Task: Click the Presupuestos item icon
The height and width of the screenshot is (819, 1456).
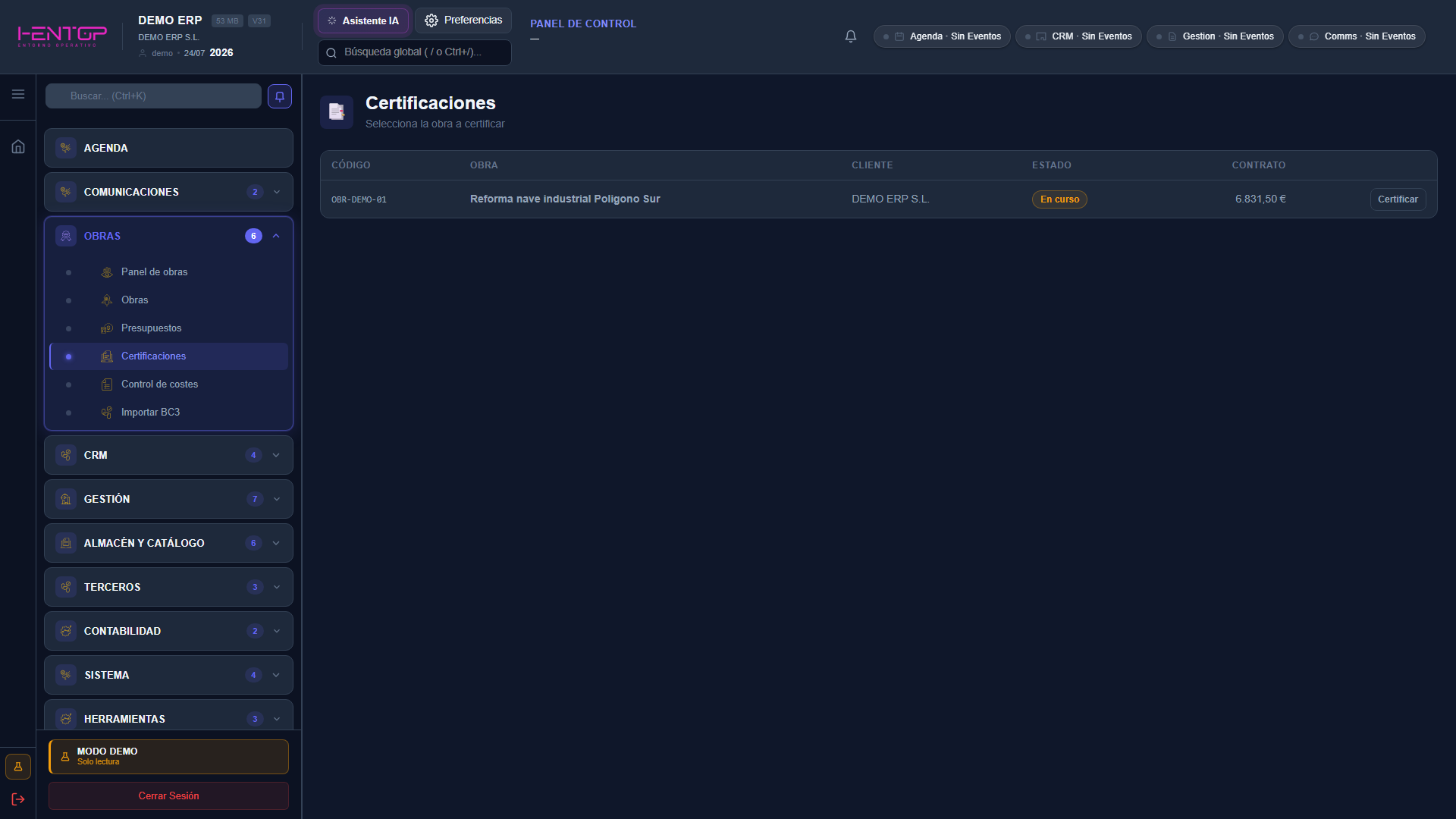Action: tap(107, 328)
